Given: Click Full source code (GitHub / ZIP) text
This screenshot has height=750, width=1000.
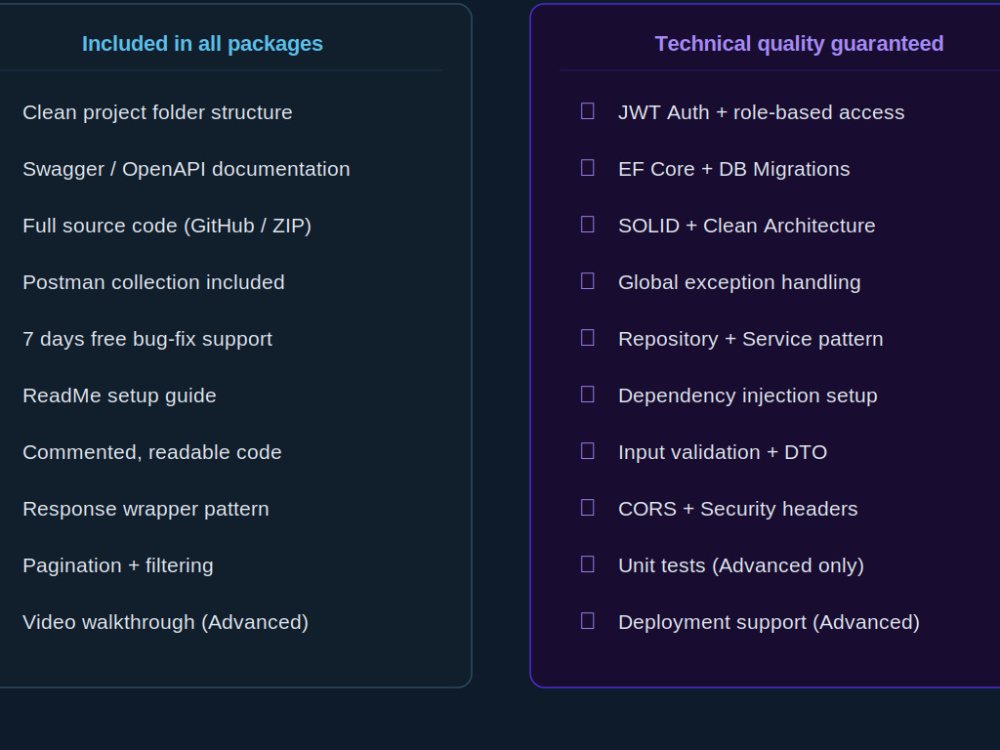Looking at the screenshot, I should [x=167, y=226].
